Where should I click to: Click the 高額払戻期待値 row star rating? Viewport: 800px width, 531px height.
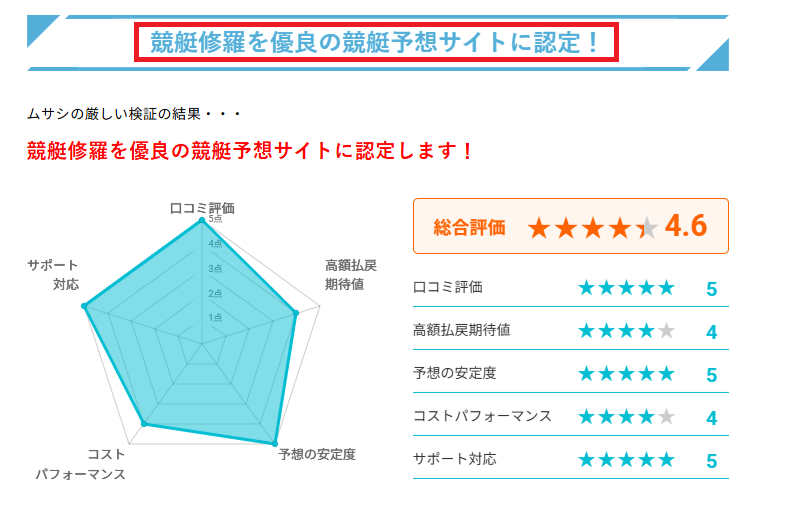[627, 331]
